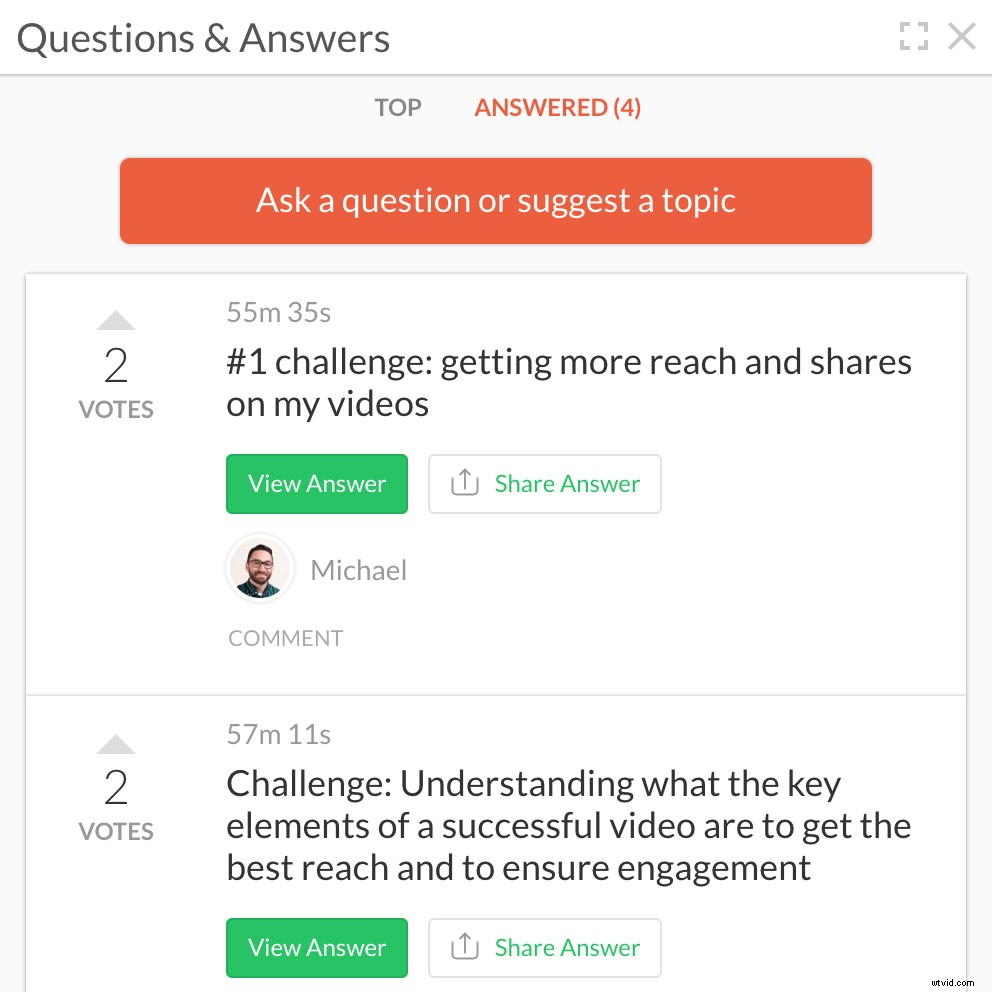This screenshot has width=992, height=992.
Task: Click the vote count on the first question
Action: [116, 365]
